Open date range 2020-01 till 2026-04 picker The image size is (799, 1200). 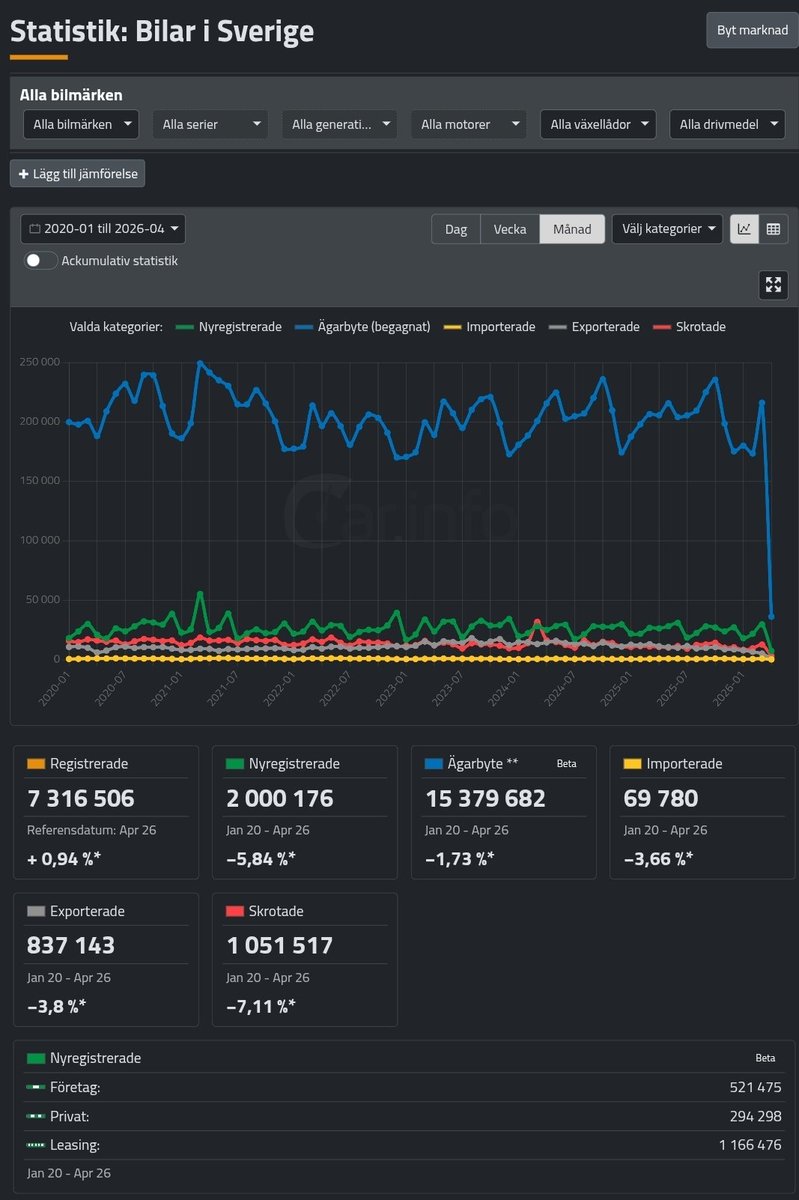pos(103,229)
